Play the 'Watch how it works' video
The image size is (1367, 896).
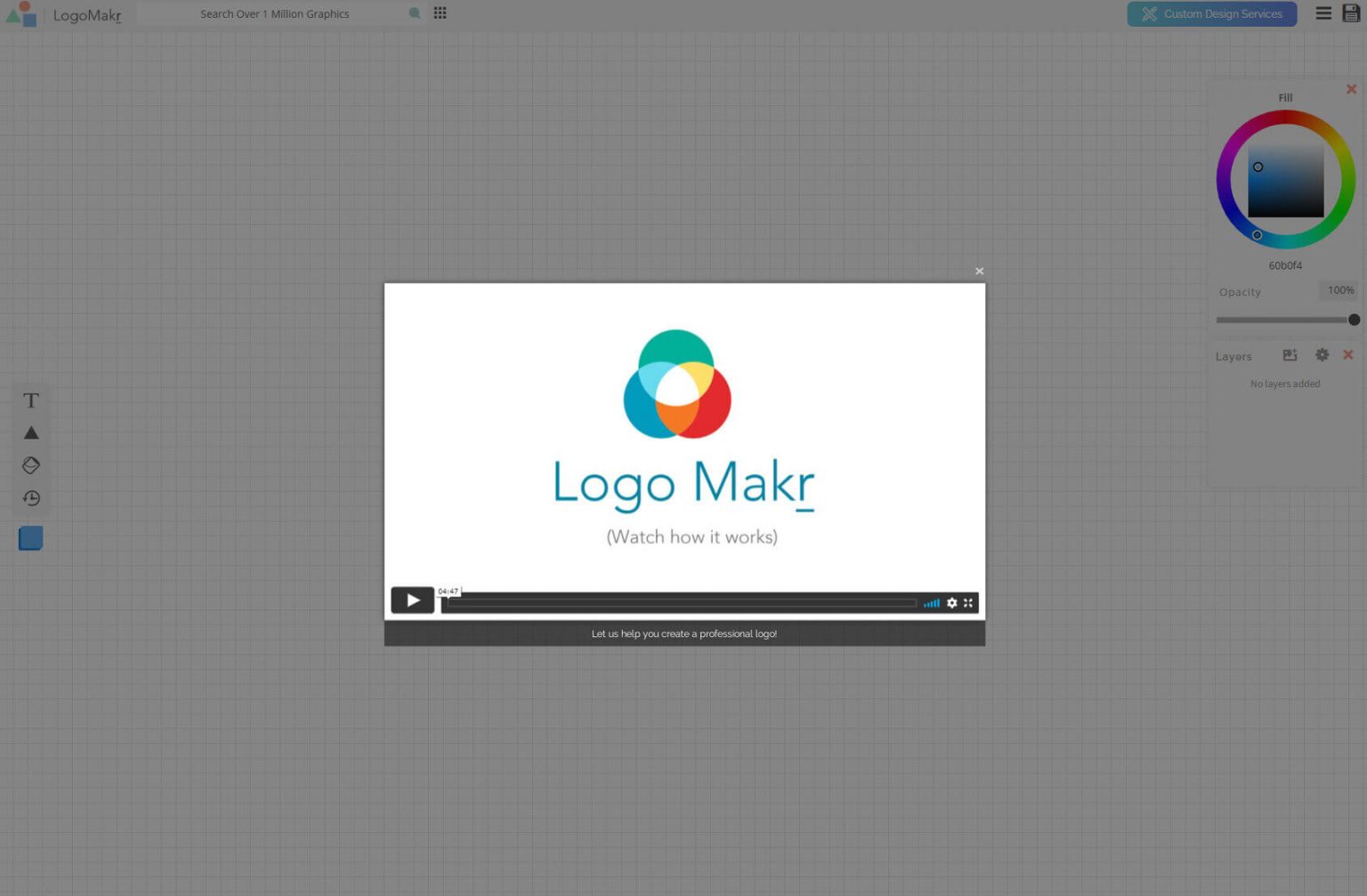click(x=412, y=600)
